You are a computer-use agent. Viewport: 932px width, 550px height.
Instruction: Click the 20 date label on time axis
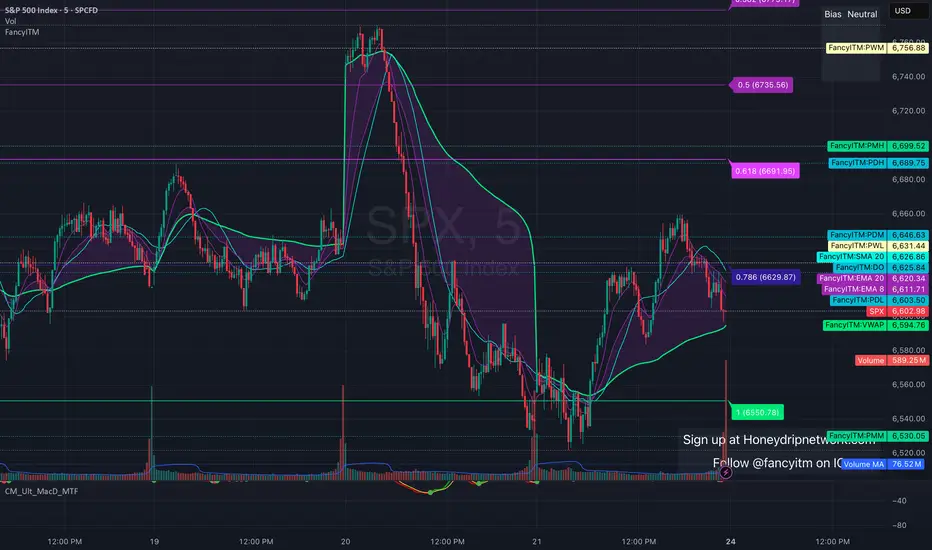click(345, 542)
